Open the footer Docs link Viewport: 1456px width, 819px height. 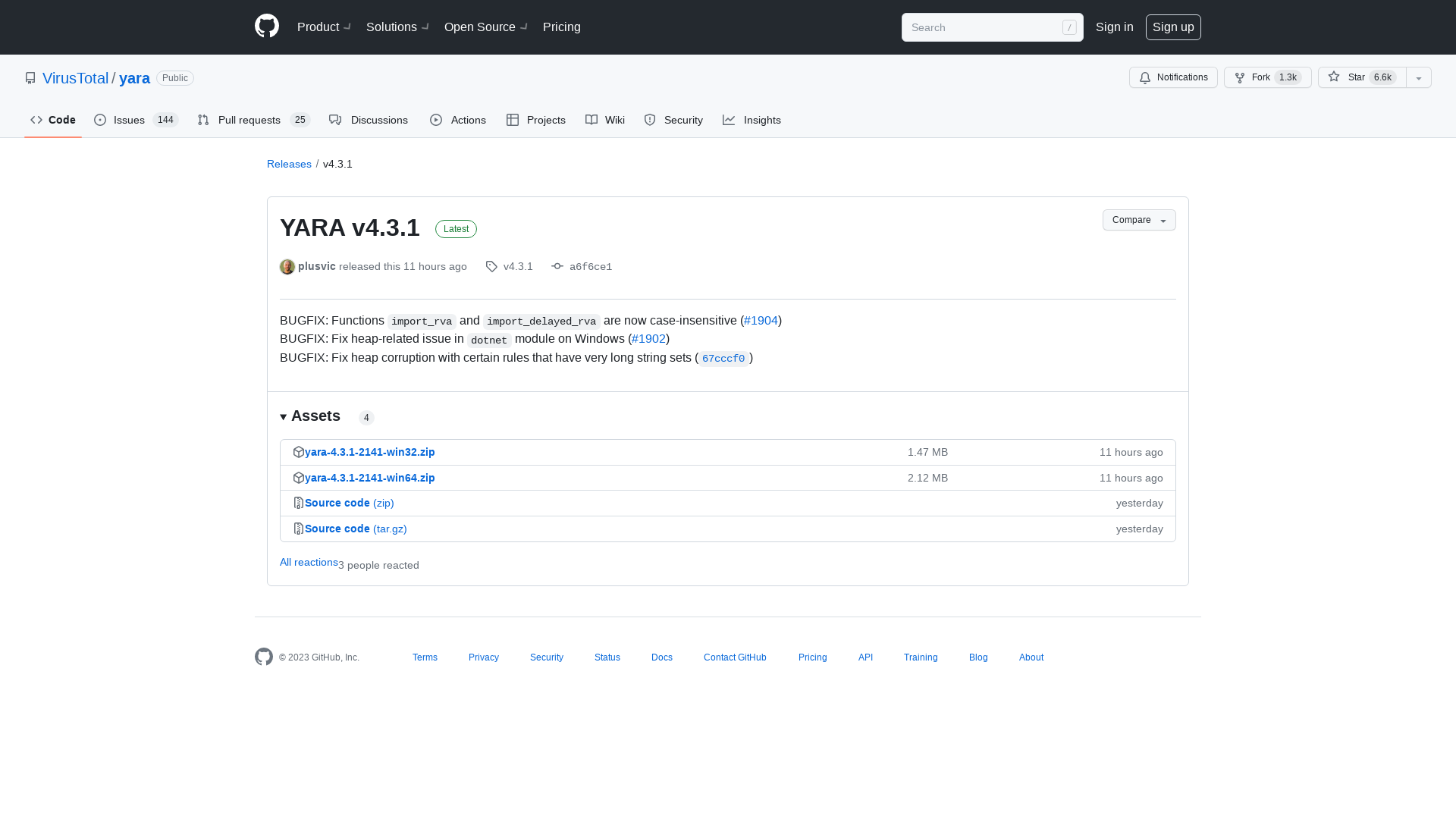coord(662,657)
